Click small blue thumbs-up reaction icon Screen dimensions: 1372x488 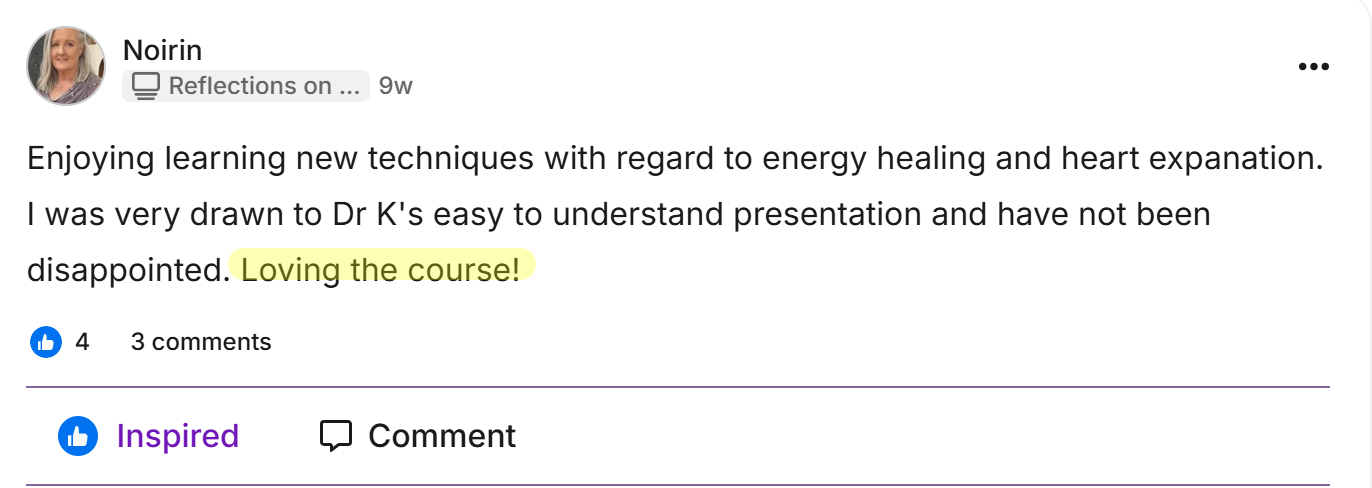[46, 342]
